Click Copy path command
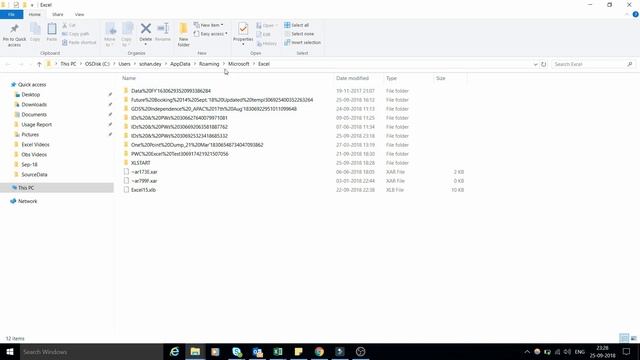Screen dimensions: 640x360 coord(76,34)
